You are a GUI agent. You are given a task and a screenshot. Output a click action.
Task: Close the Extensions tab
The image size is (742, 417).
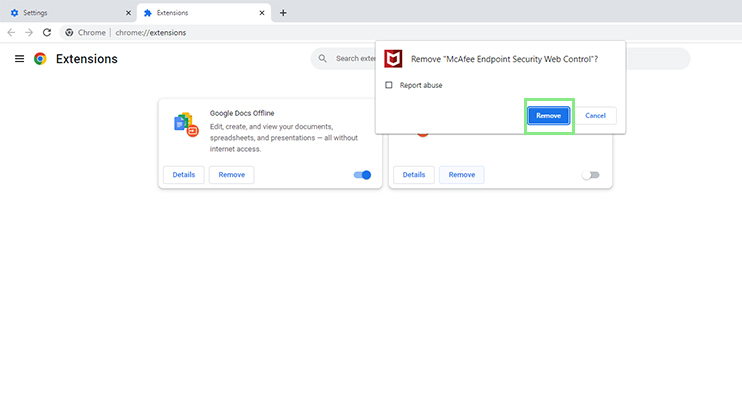pyautogui.click(x=262, y=13)
